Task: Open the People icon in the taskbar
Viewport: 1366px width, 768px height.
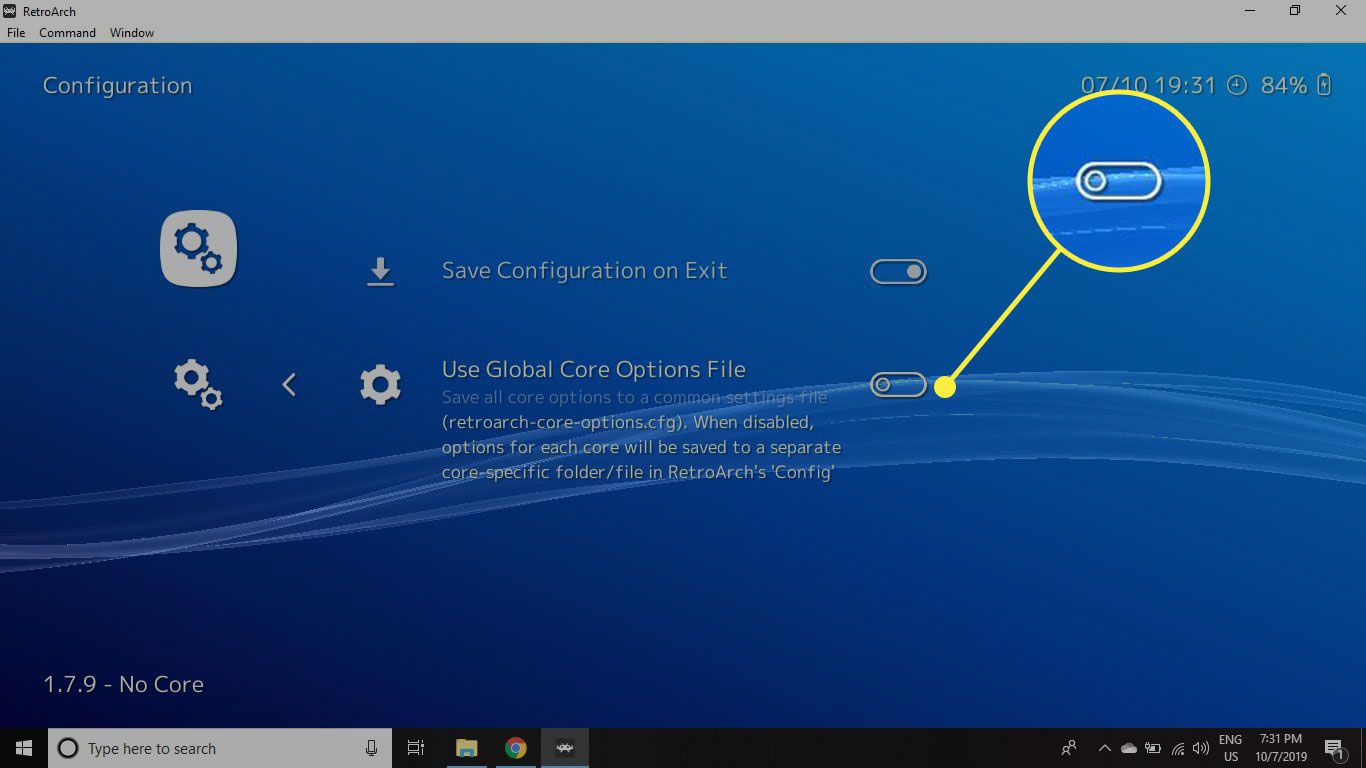Action: click(x=1069, y=748)
